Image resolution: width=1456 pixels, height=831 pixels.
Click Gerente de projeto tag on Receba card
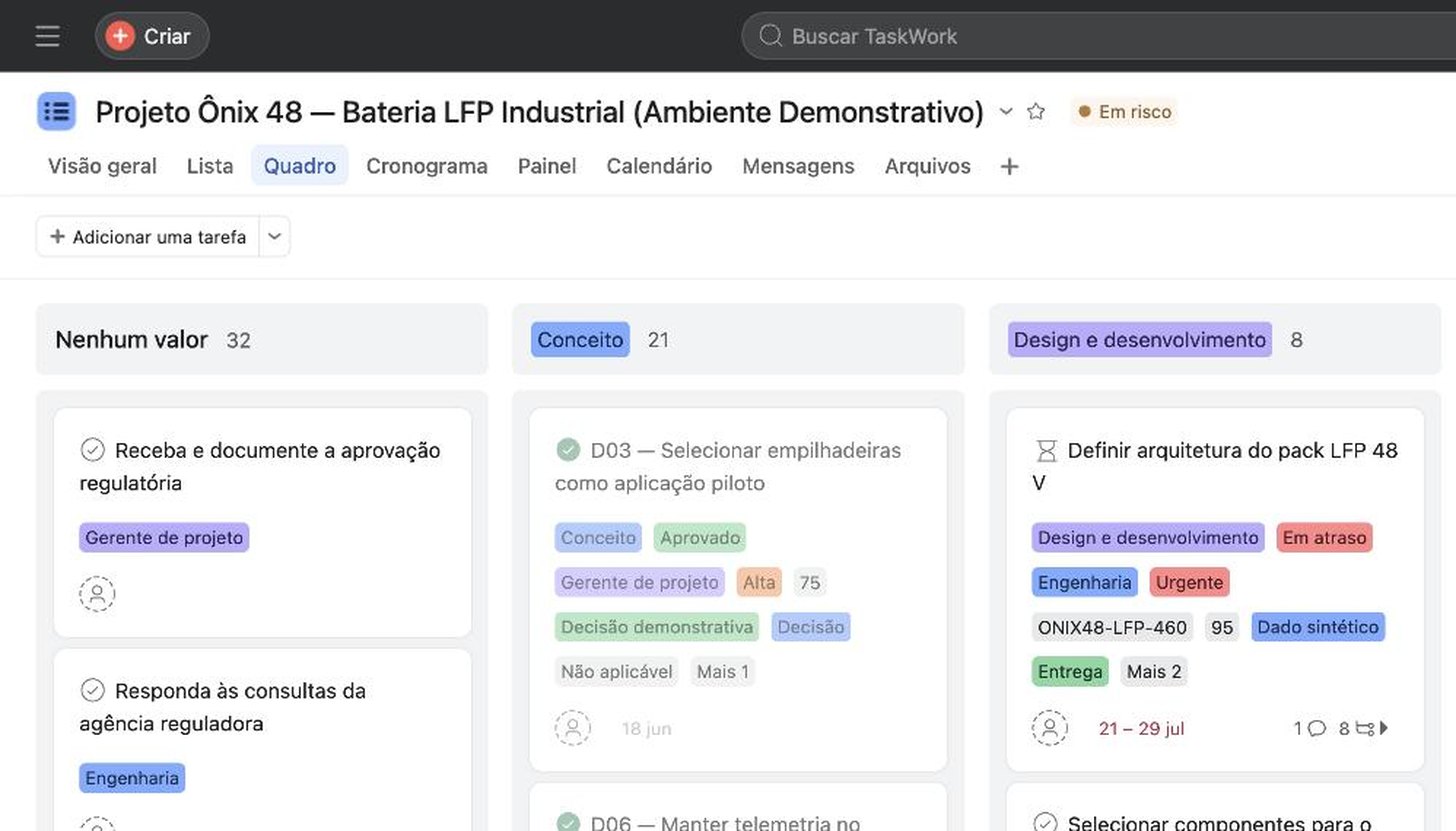pos(164,537)
